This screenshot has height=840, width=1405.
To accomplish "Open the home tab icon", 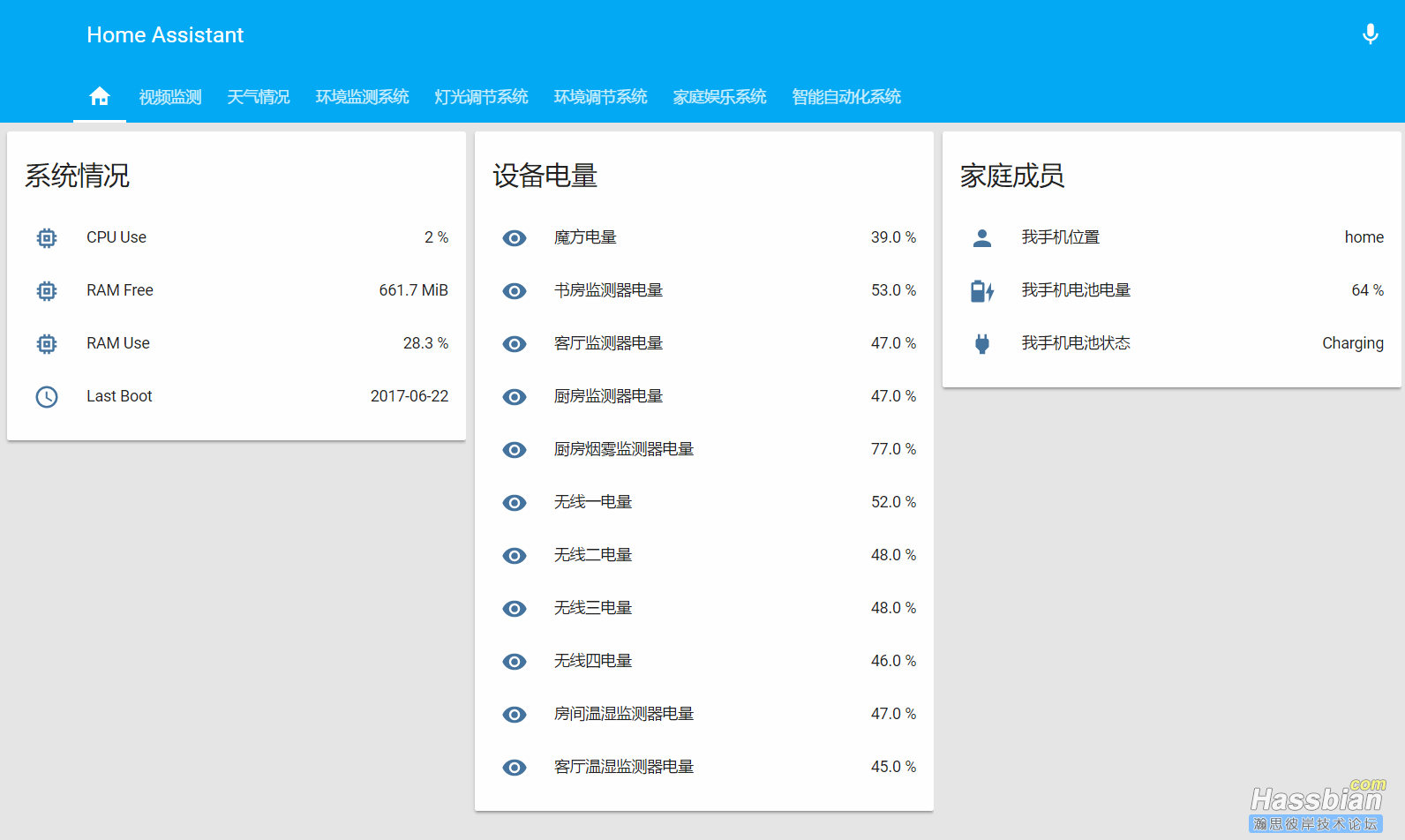I will pos(100,96).
